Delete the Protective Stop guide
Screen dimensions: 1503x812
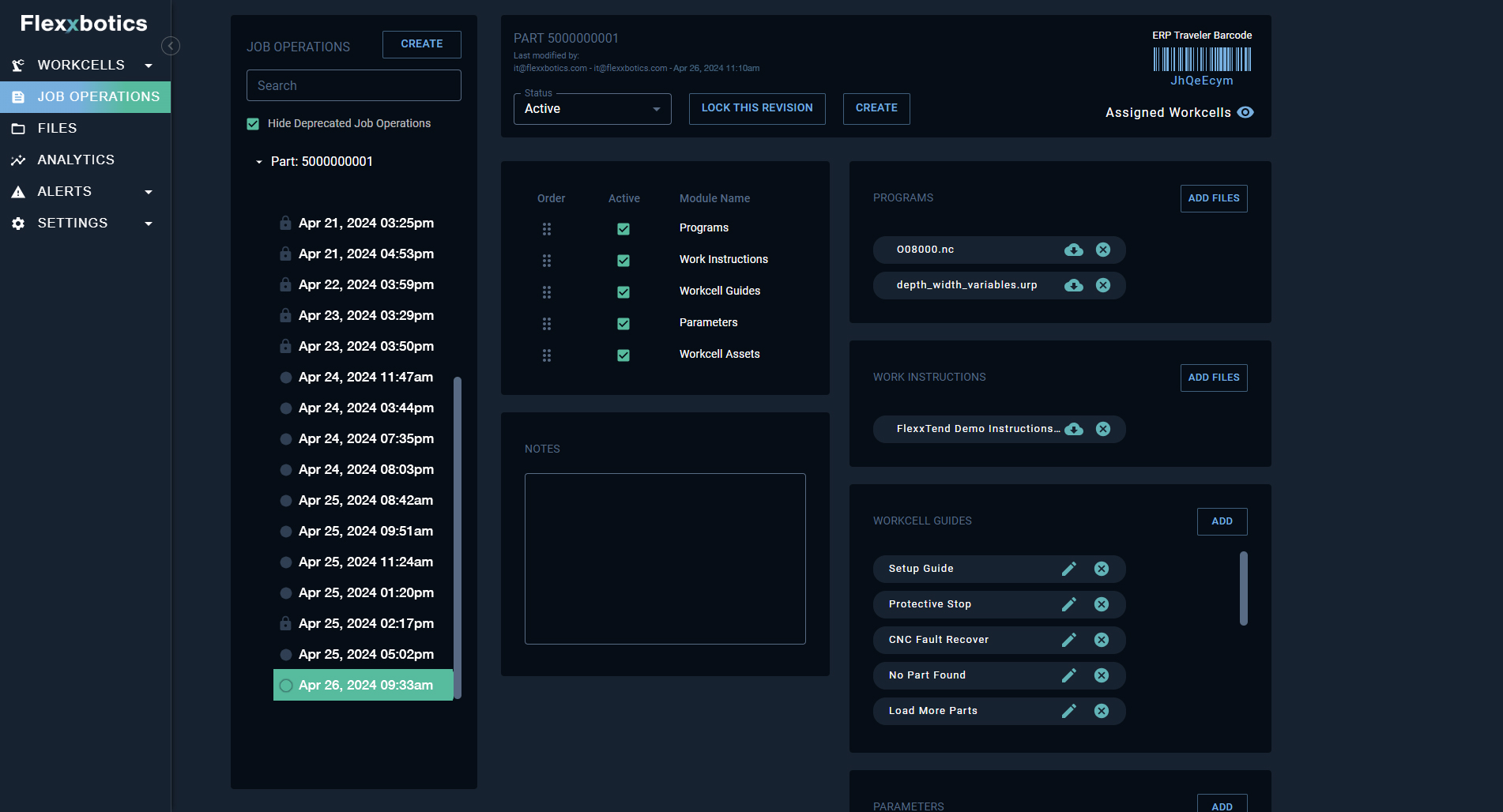pyautogui.click(x=1102, y=604)
